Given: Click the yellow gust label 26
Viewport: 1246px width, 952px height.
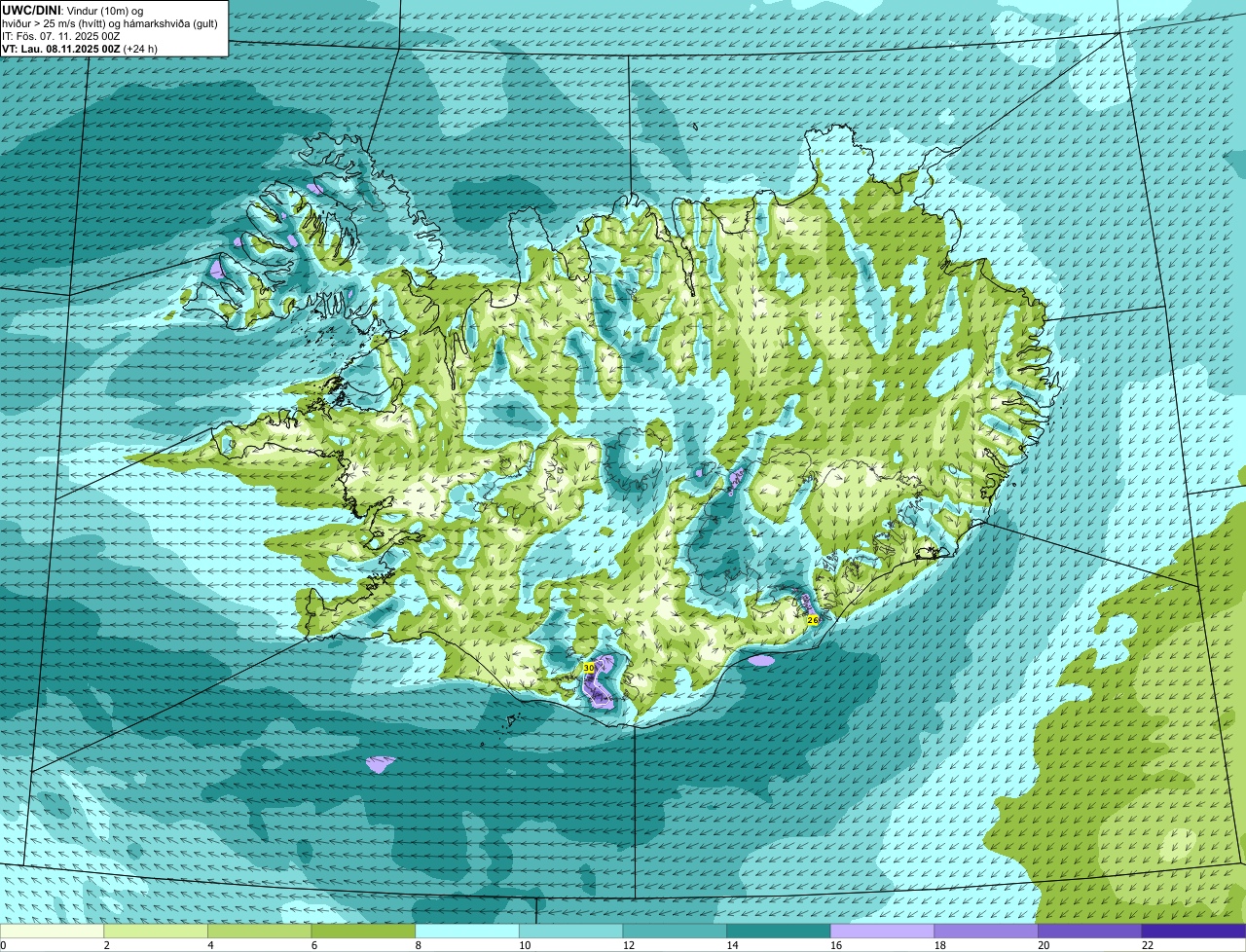Looking at the screenshot, I should 813,619.
